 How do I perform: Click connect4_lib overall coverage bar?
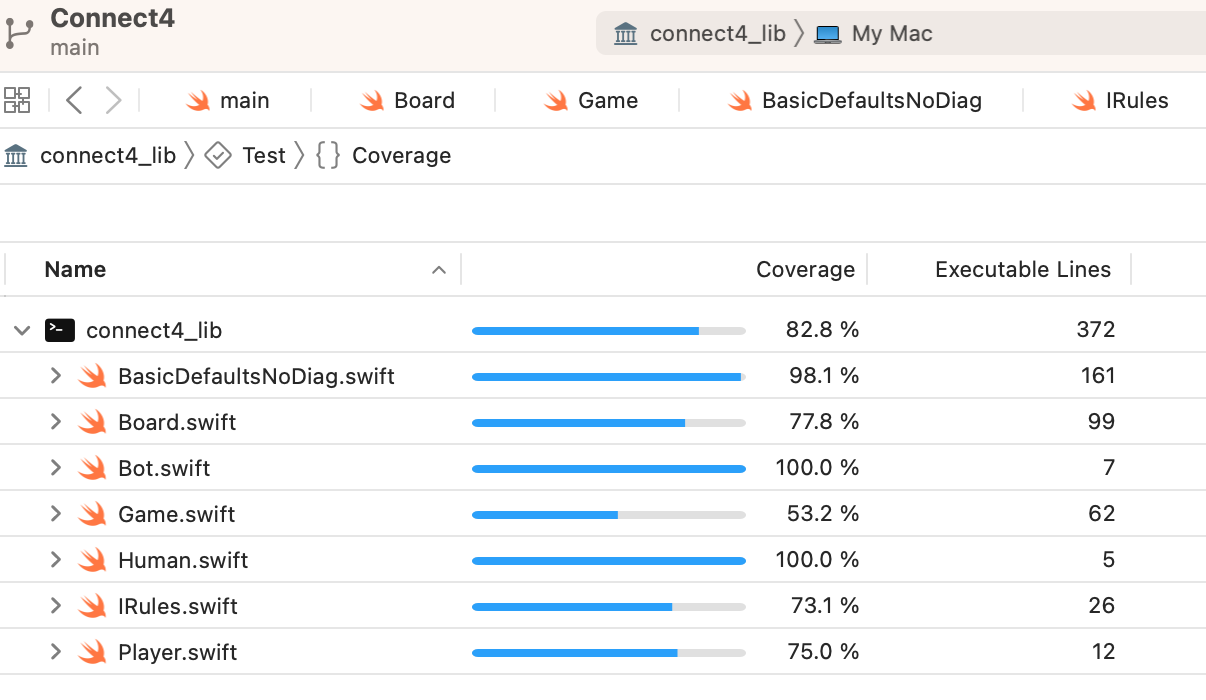point(609,330)
